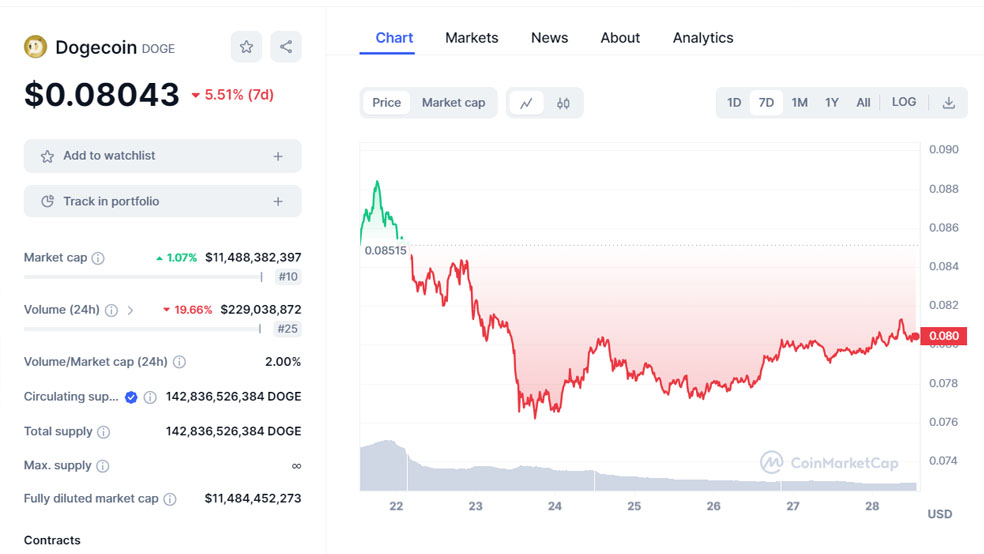Switch to the Analytics tab
This screenshot has width=984, height=554.
(702, 38)
